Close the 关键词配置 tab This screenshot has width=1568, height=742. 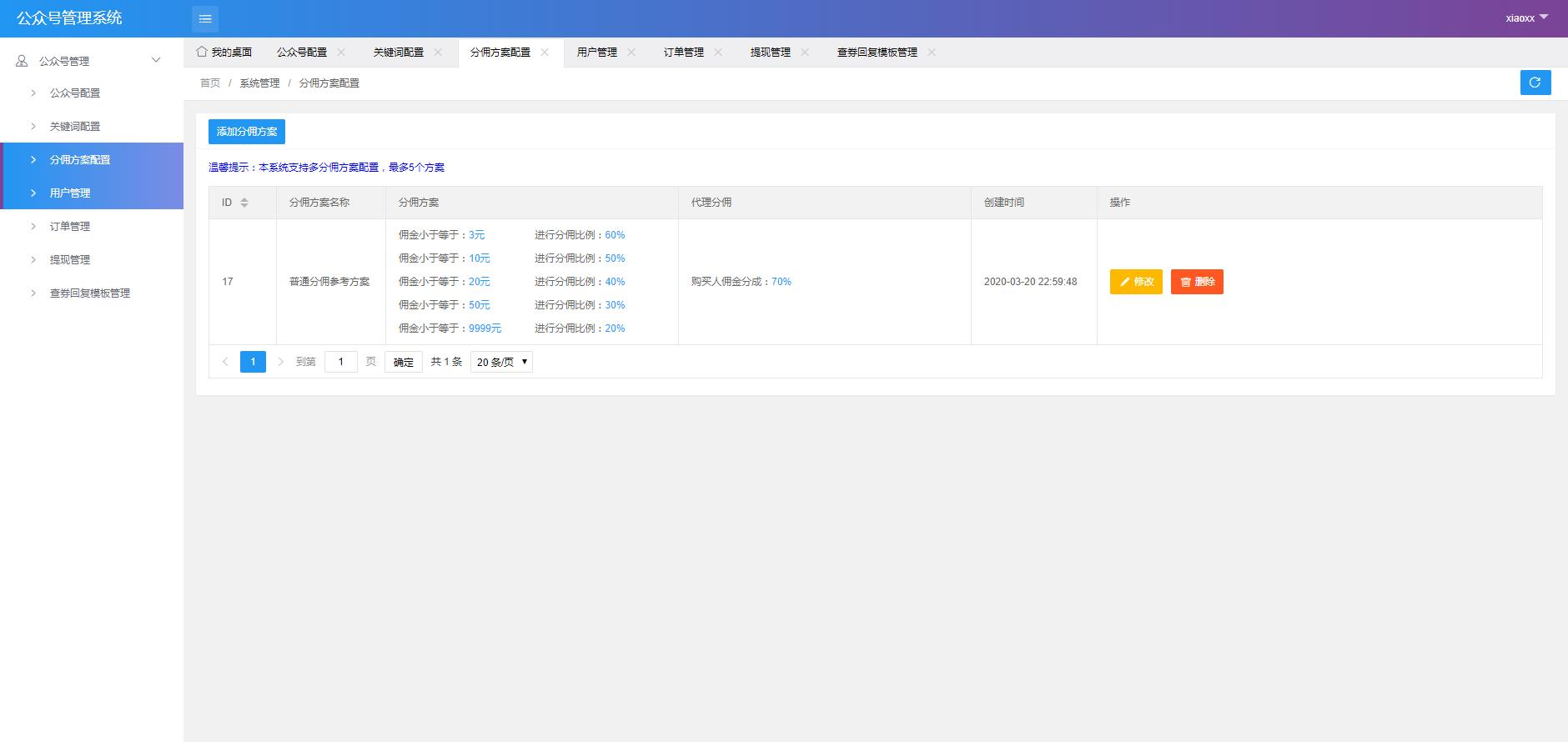click(x=438, y=52)
